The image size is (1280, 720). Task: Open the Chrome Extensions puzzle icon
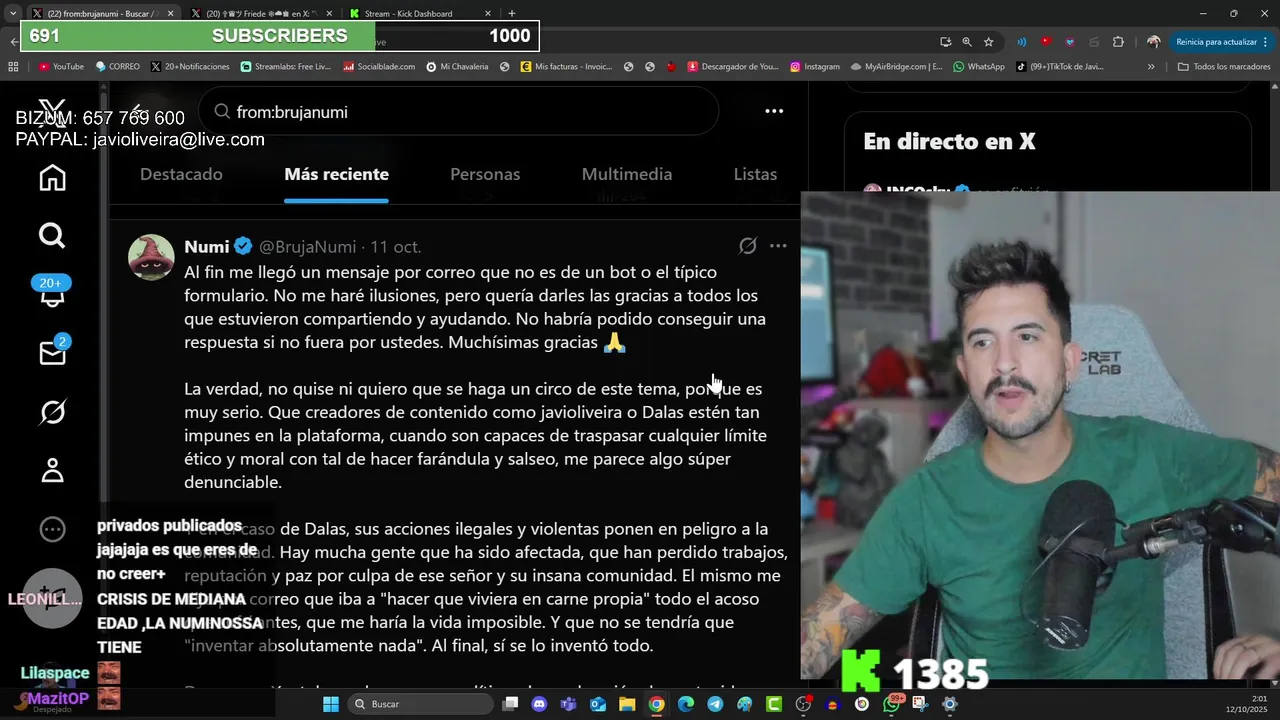pyautogui.click(x=1118, y=41)
